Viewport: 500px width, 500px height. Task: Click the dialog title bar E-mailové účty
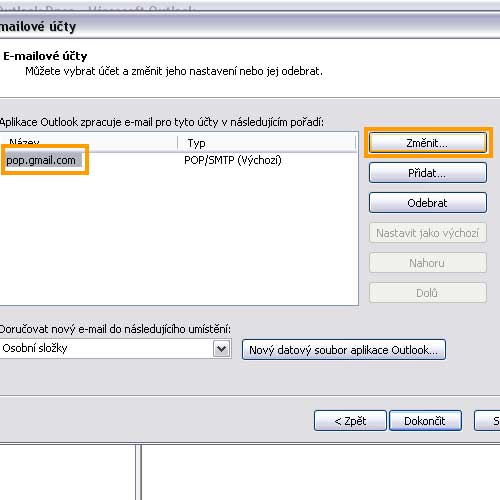pos(250,26)
